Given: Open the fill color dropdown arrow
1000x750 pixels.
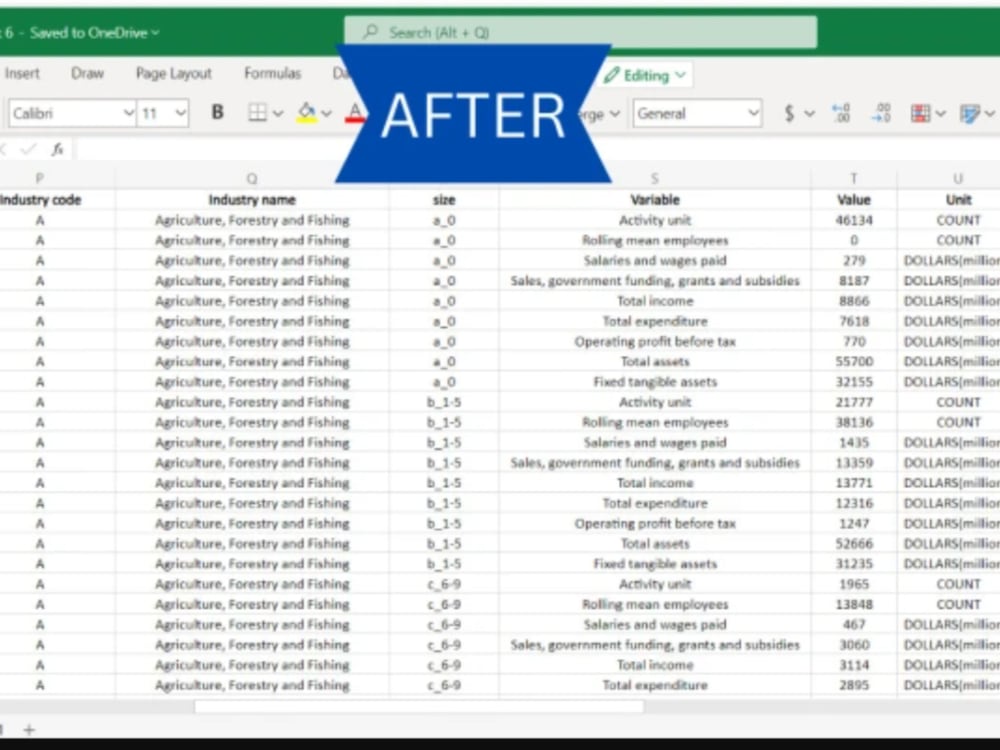Looking at the screenshot, I should coord(327,113).
